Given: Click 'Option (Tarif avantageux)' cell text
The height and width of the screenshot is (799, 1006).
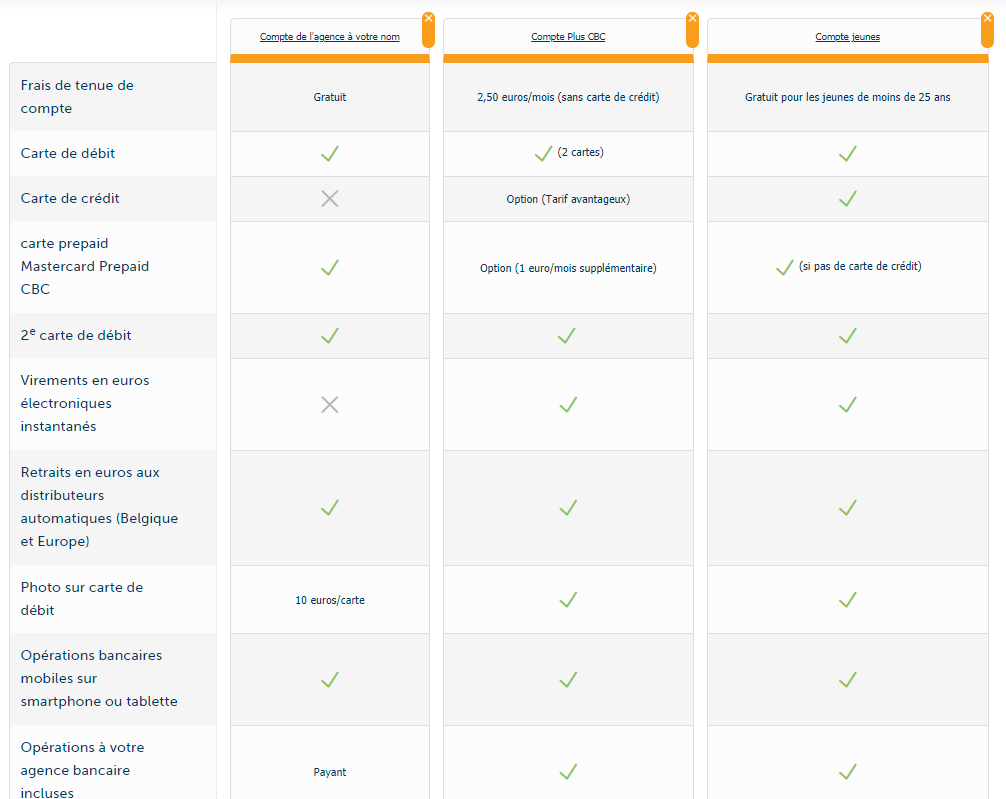Looking at the screenshot, I should (x=568, y=199).
